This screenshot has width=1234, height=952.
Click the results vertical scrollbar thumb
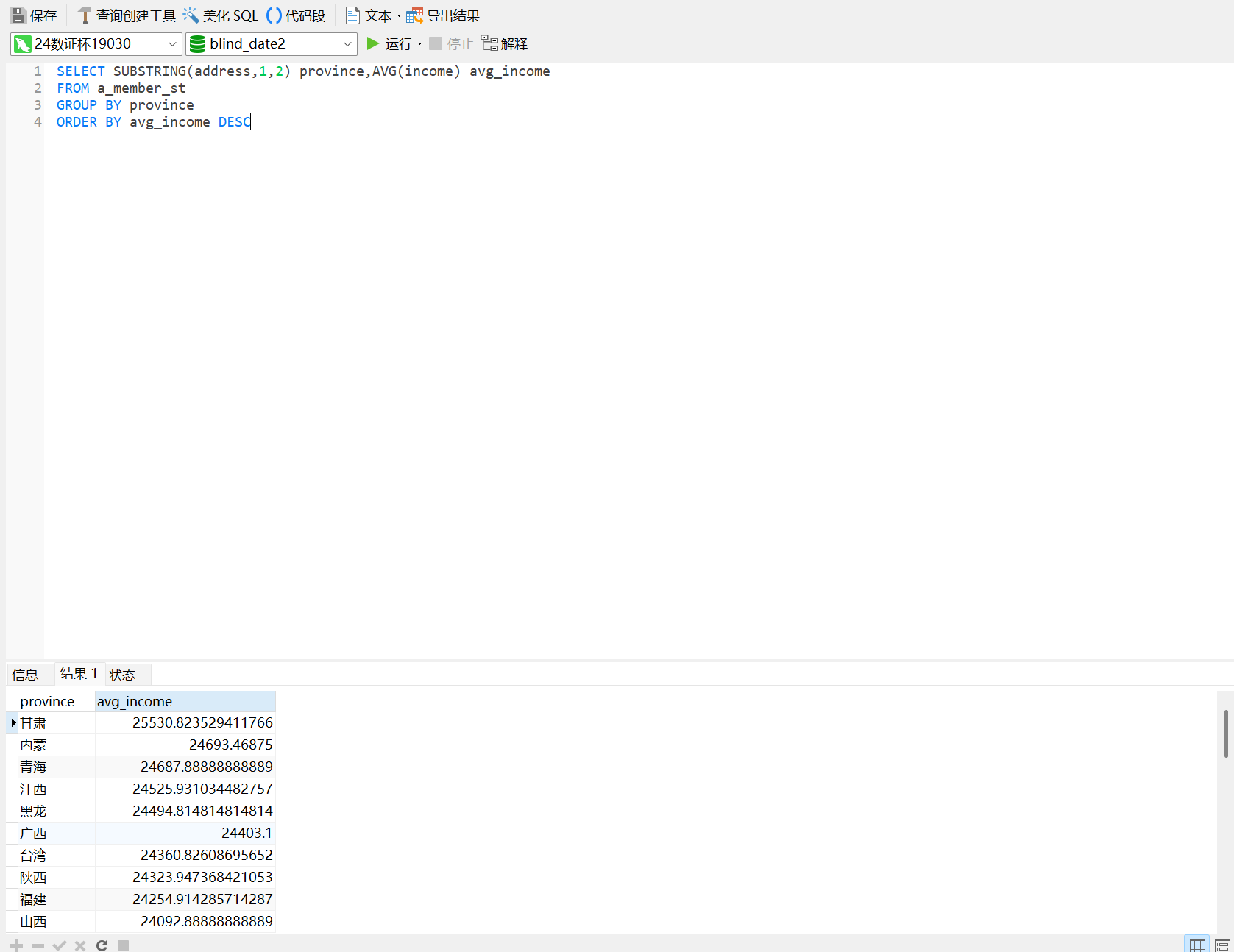click(x=1226, y=733)
